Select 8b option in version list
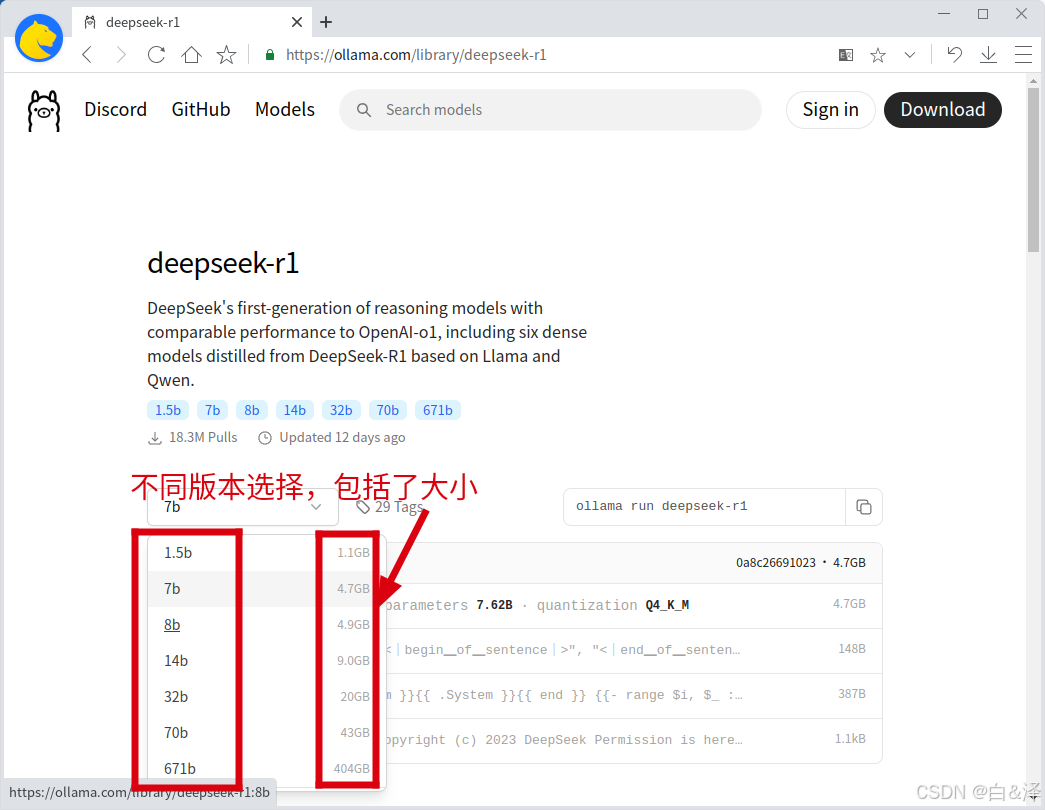Viewport: 1045px width, 810px height. (267, 625)
